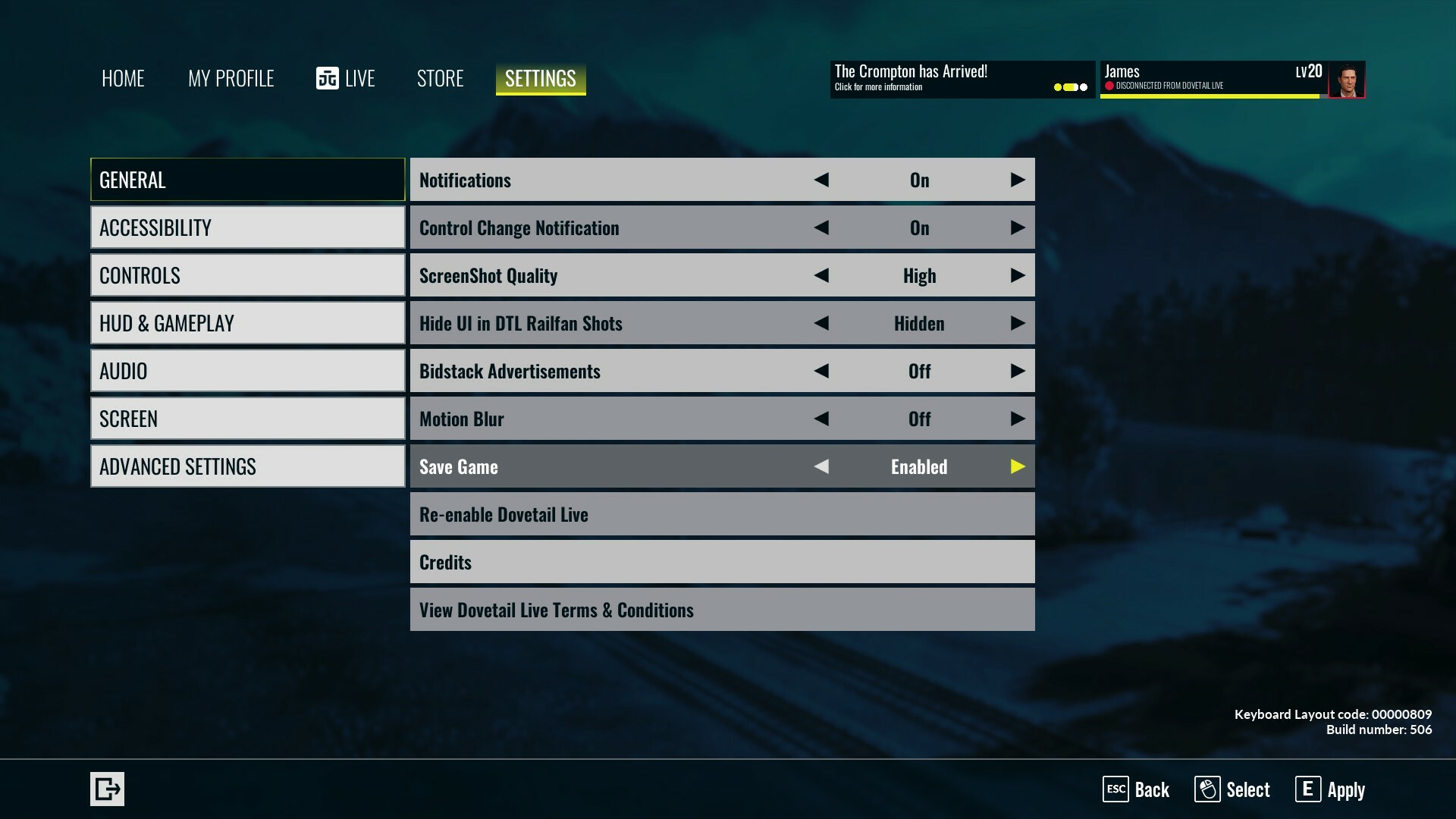Image resolution: width=1456 pixels, height=819 pixels.
Task: Click the STORE navigation icon
Action: pos(440,77)
